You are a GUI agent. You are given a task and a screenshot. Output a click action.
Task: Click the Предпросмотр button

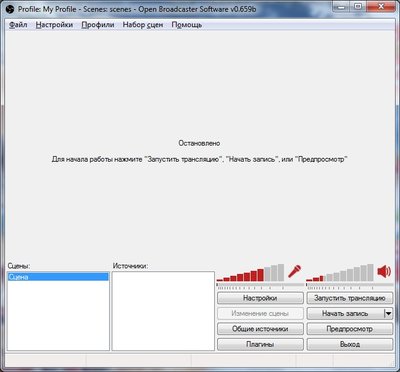tap(350, 329)
